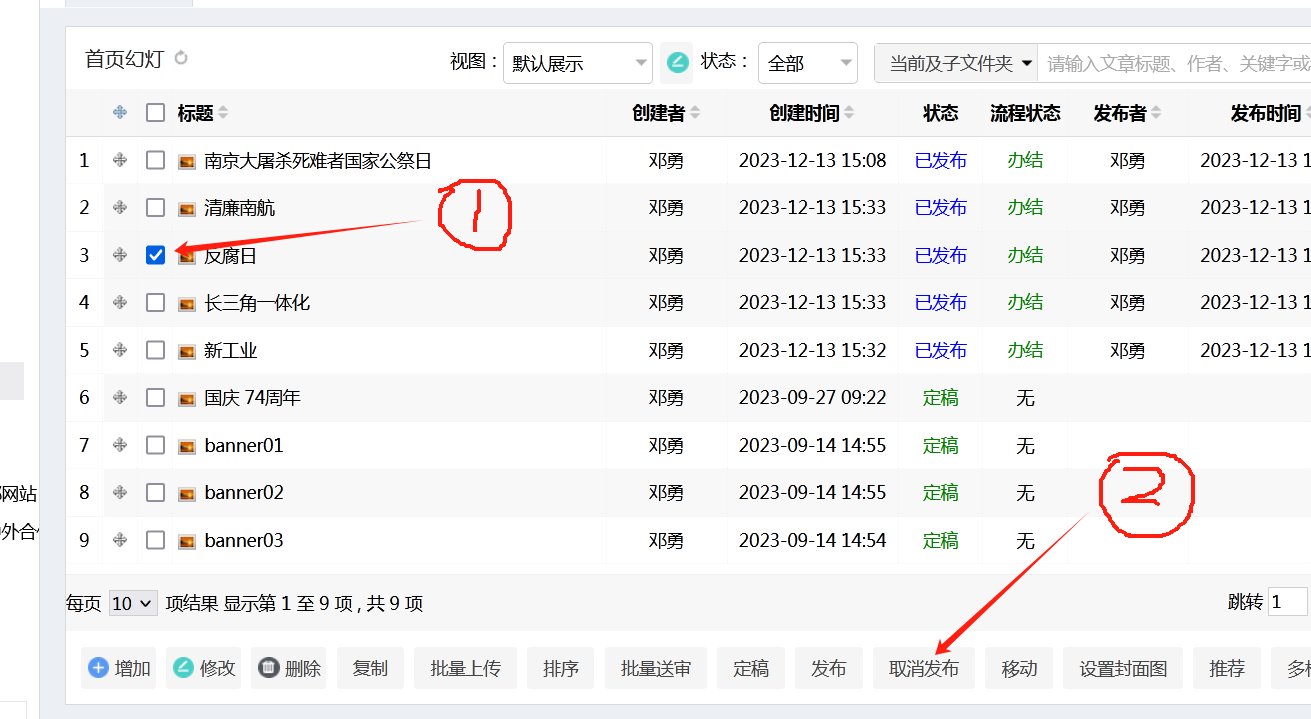This screenshot has height=719, width=1311.
Task: Click the image icon beside 清廉南航
Action: click(187, 208)
